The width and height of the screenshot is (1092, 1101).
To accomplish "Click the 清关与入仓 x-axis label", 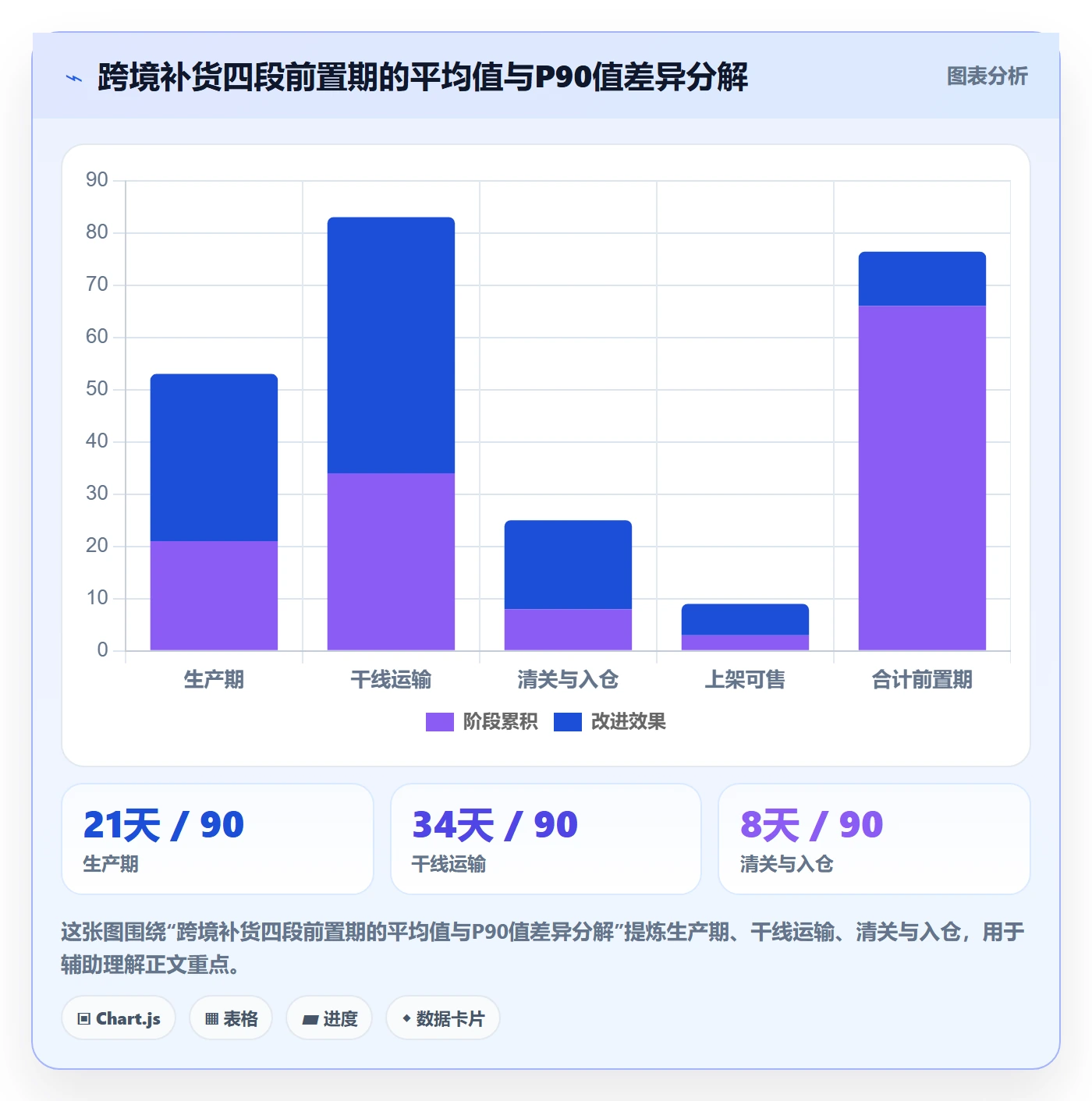I will 568,680.
